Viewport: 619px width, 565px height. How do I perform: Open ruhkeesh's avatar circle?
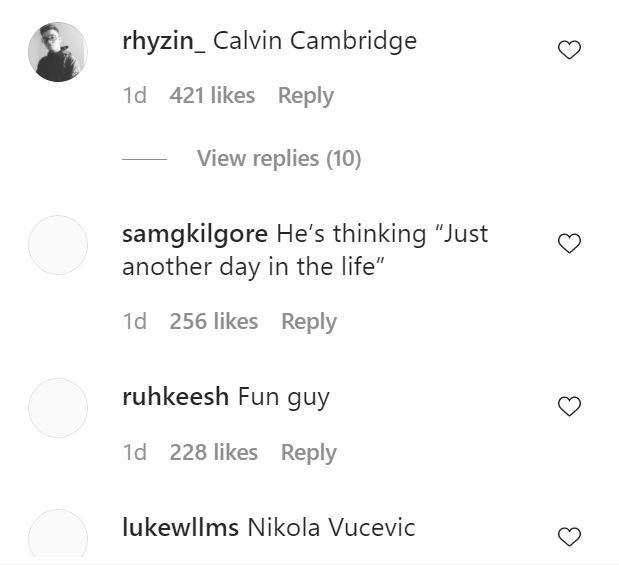point(58,408)
